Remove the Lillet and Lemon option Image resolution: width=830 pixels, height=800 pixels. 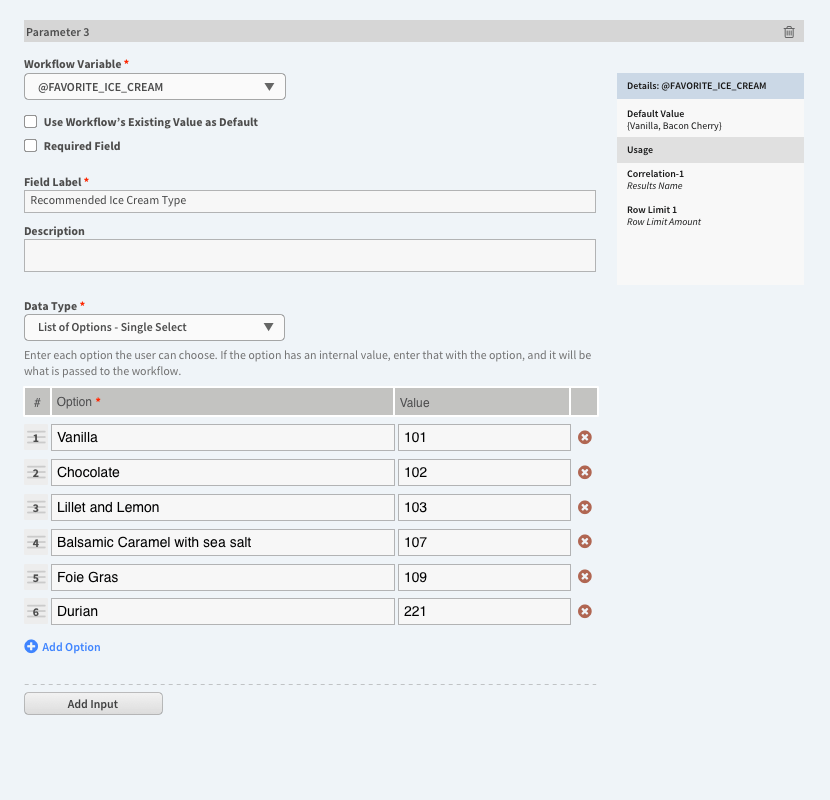584,507
